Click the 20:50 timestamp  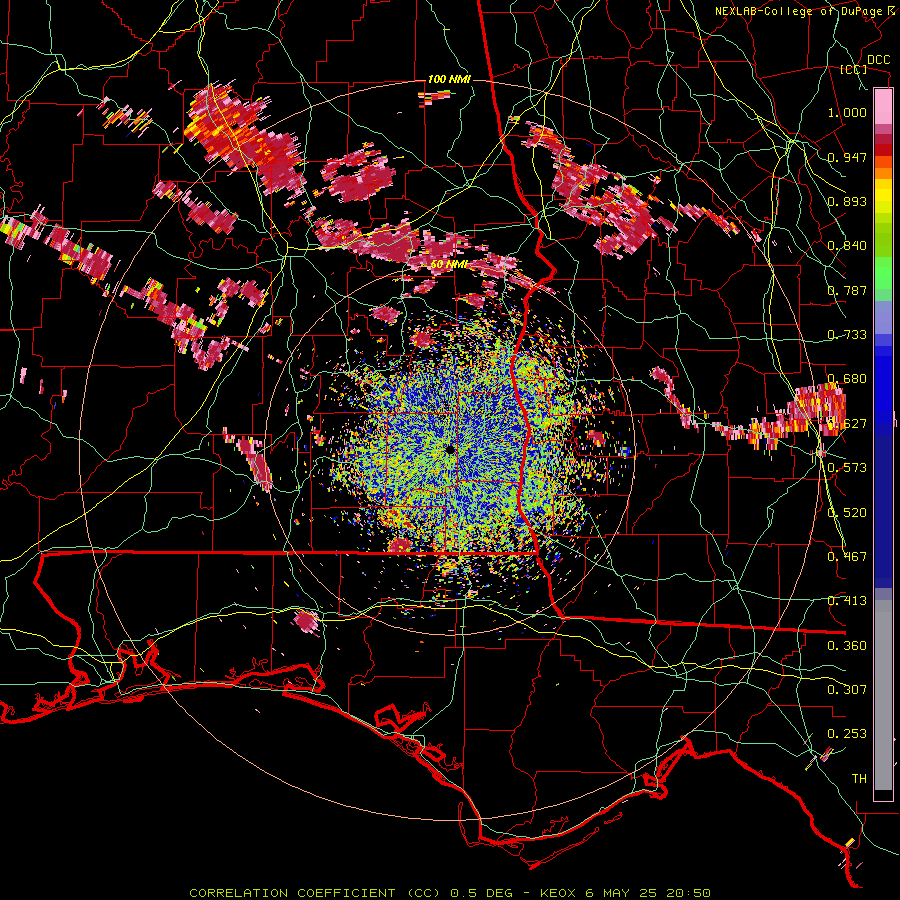688,893
